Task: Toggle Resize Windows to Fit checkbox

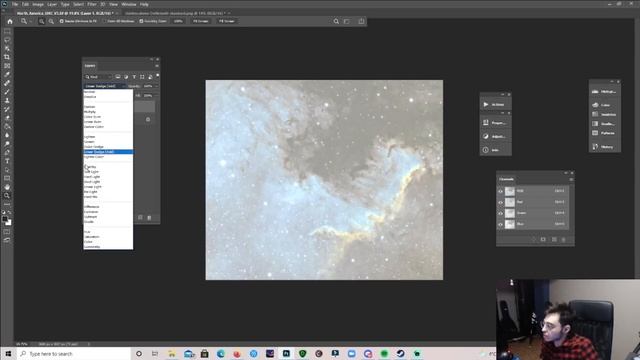Action: pos(62,21)
